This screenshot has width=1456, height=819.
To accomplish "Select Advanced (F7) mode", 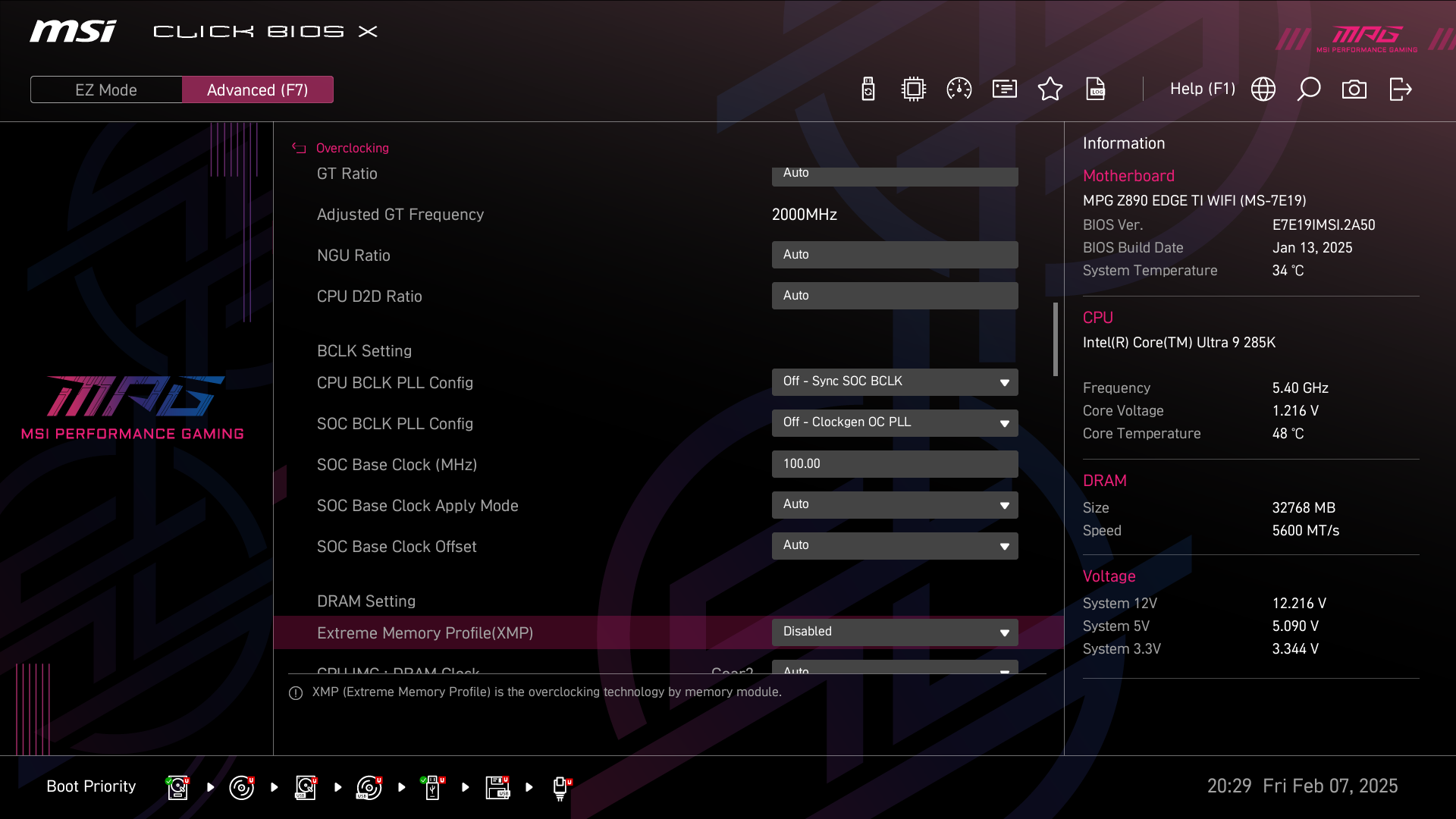I will coord(258,89).
